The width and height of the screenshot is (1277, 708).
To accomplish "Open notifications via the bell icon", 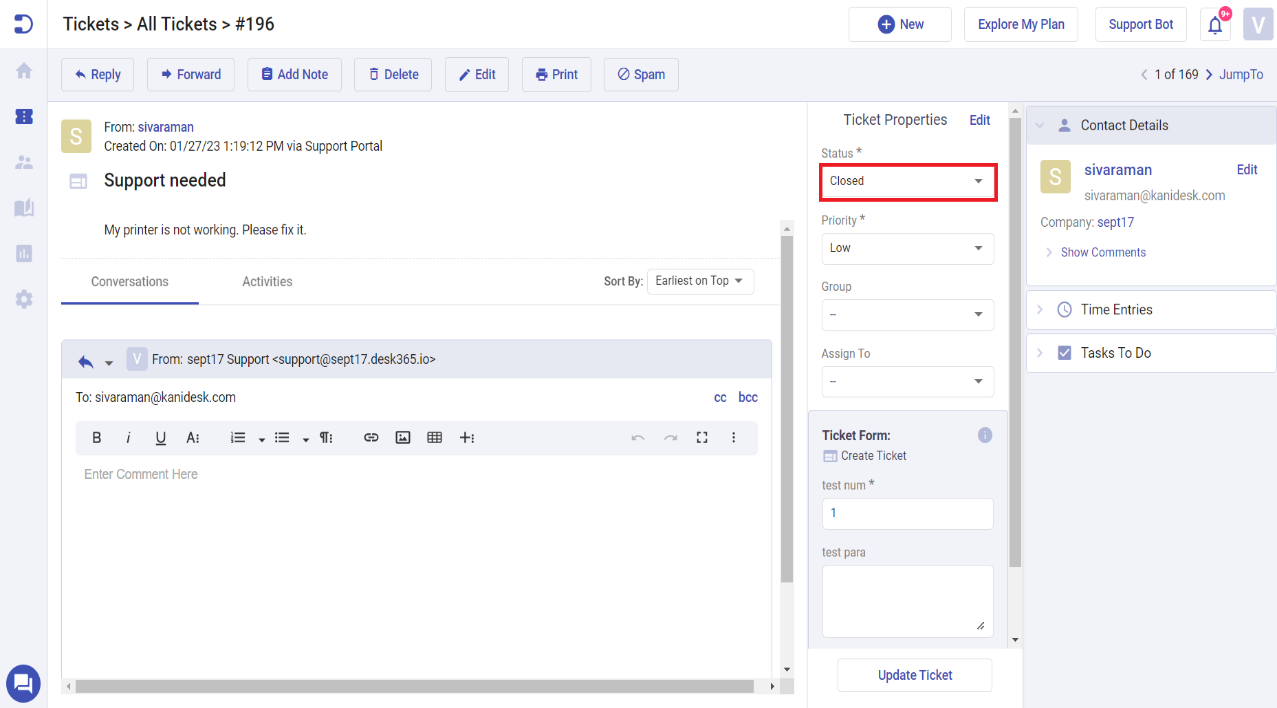I will [1213, 24].
